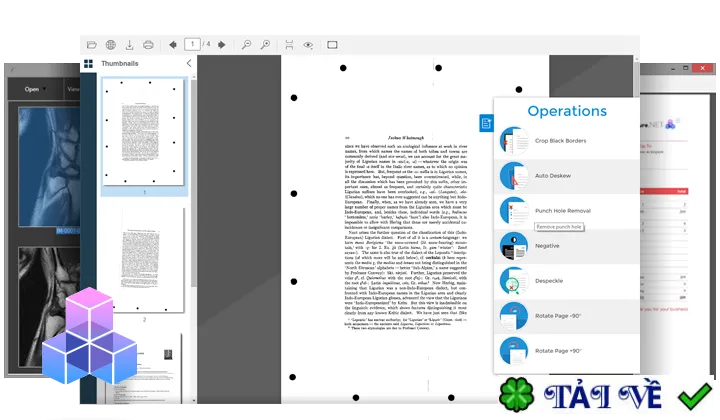Select page 1 thumbnail
This screenshot has height=420, width=720.
pyautogui.click(x=143, y=132)
